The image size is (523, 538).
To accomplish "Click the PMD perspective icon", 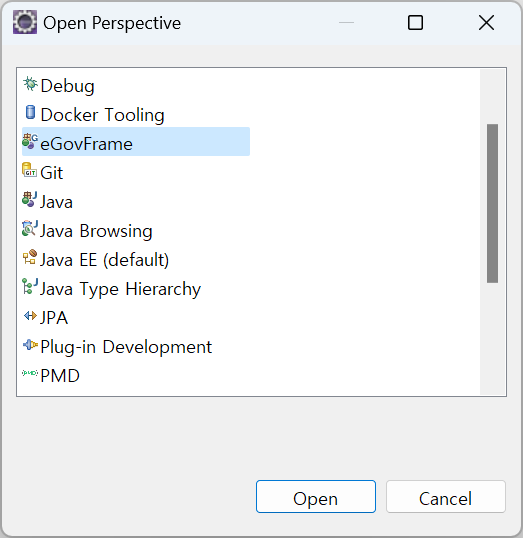I will pyautogui.click(x=30, y=373).
